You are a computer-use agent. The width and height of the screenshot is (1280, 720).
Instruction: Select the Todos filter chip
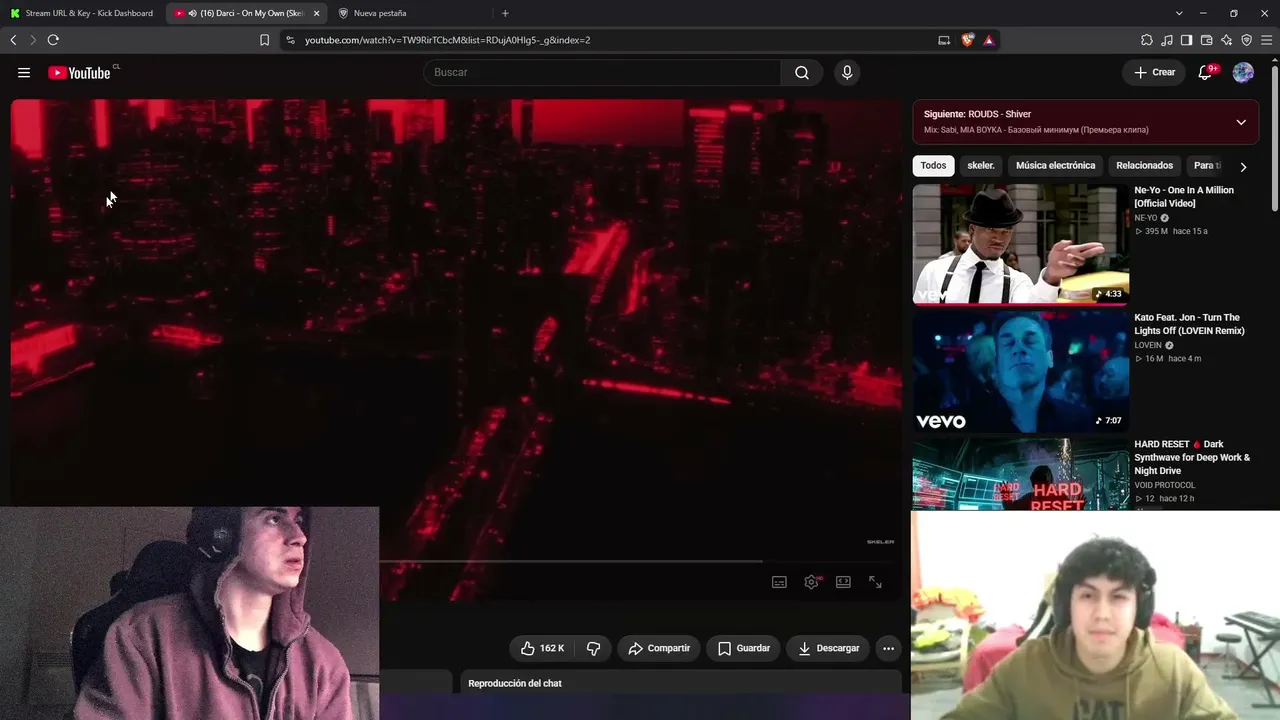pos(933,166)
